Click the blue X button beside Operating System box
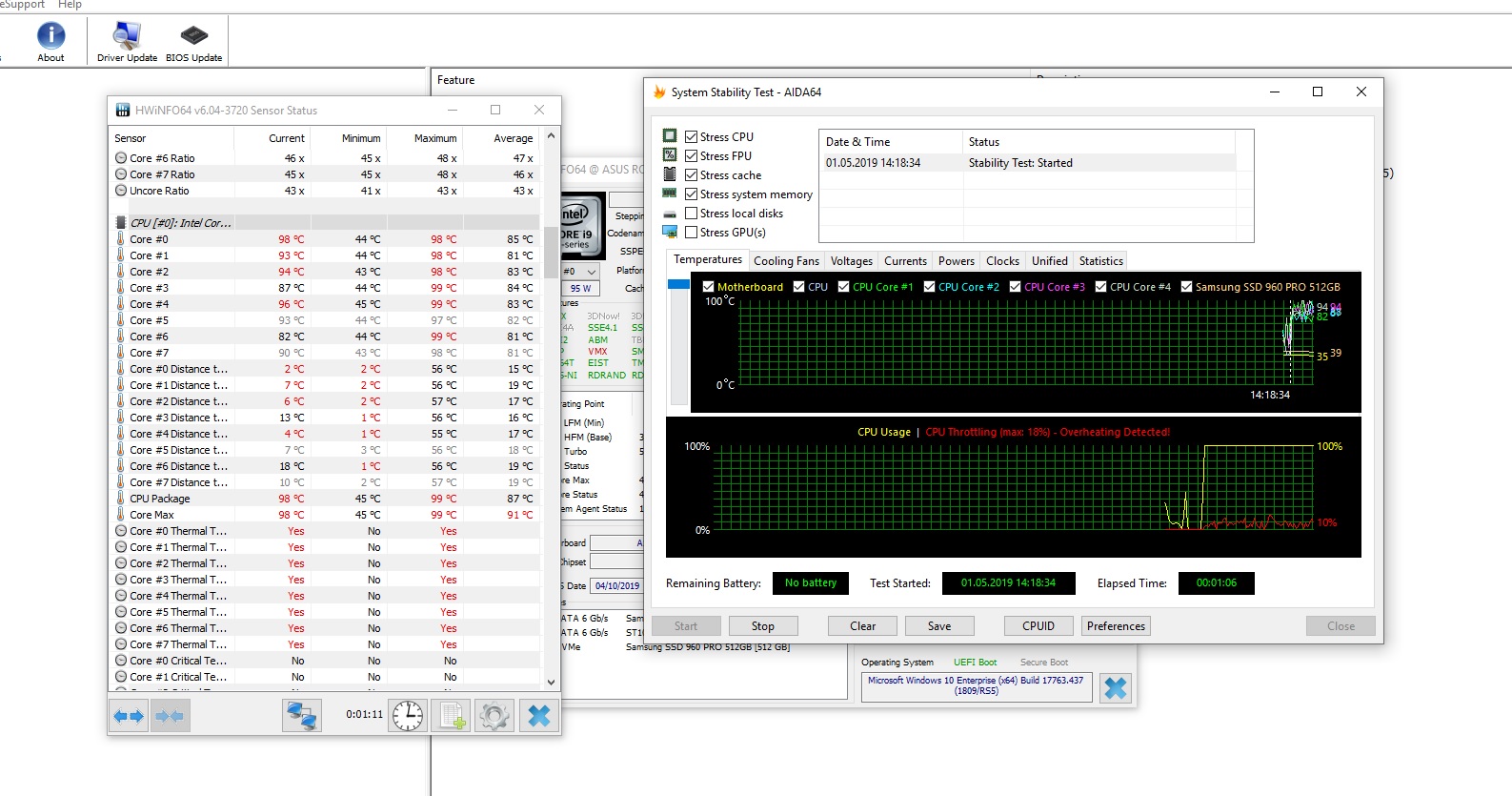 (1116, 687)
